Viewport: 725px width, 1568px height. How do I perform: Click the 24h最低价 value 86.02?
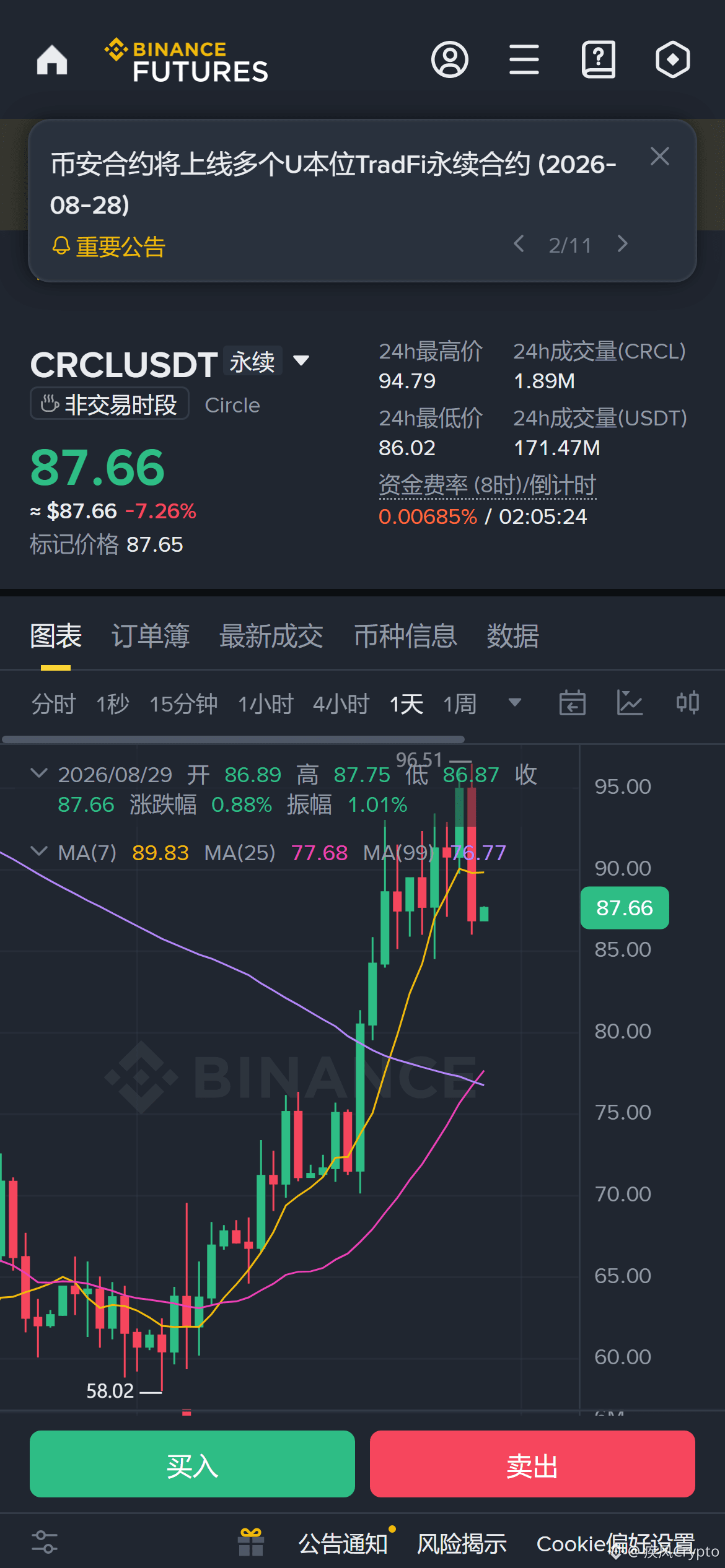[x=407, y=448]
